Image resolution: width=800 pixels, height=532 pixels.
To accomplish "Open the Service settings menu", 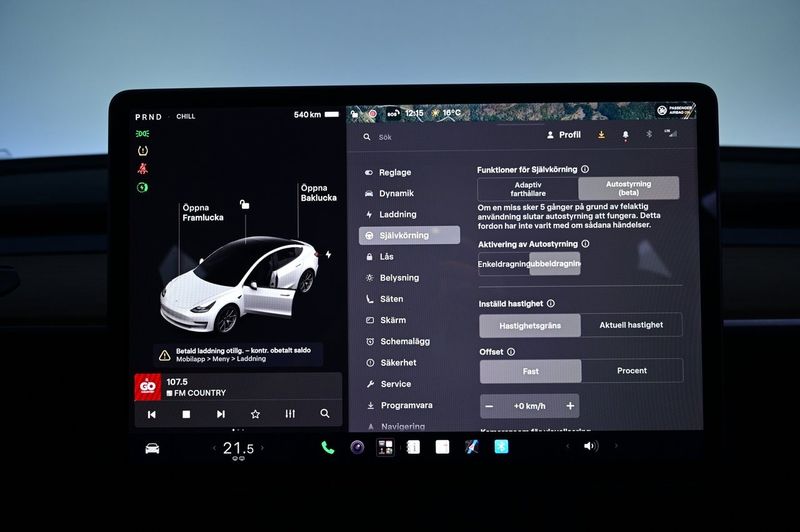I will pos(389,384).
